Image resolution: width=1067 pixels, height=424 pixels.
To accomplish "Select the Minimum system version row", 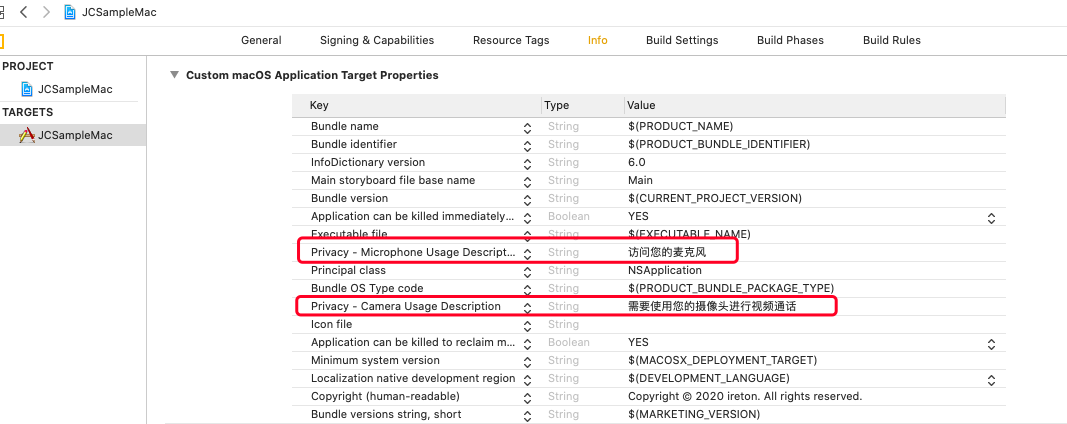I will (x=649, y=360).
